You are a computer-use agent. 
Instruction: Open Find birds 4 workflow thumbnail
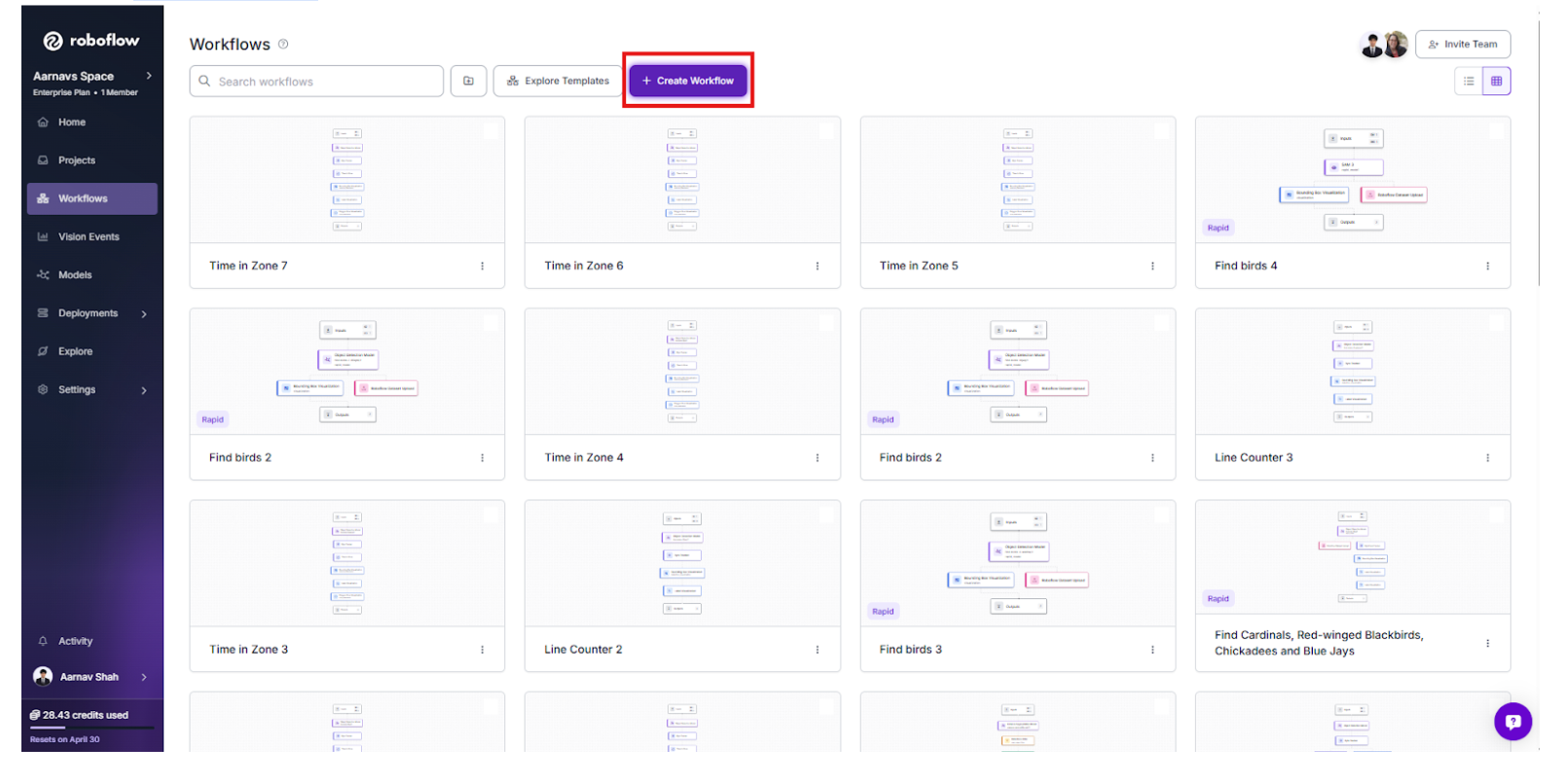(1353, 180)
